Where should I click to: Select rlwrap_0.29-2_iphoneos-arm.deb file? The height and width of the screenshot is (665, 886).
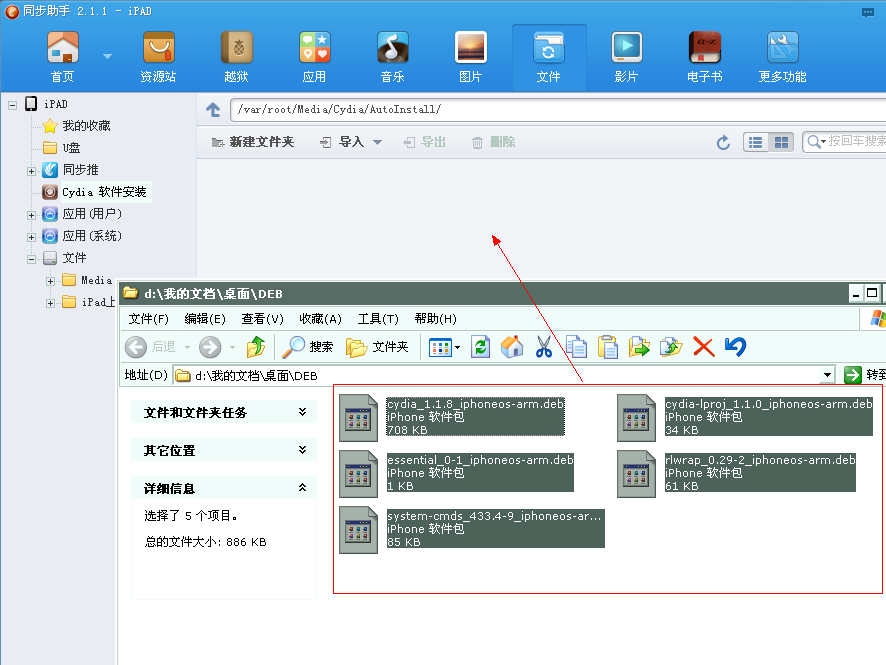737,473
